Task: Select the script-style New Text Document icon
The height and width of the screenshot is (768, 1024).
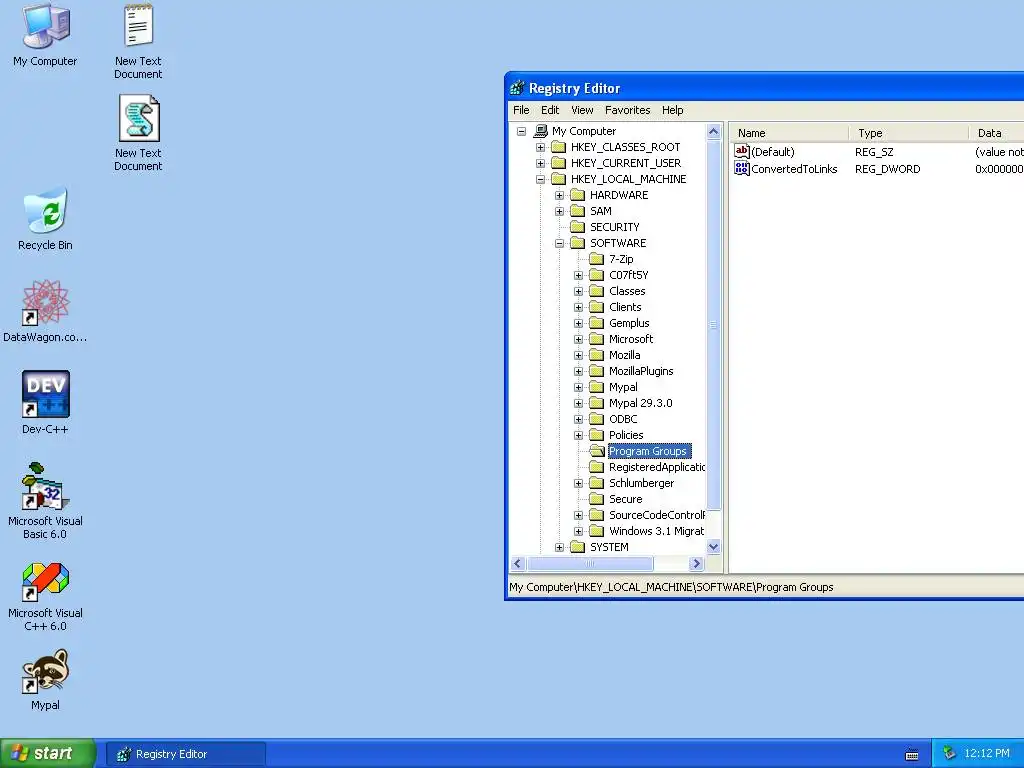Action: coord(138,118)
